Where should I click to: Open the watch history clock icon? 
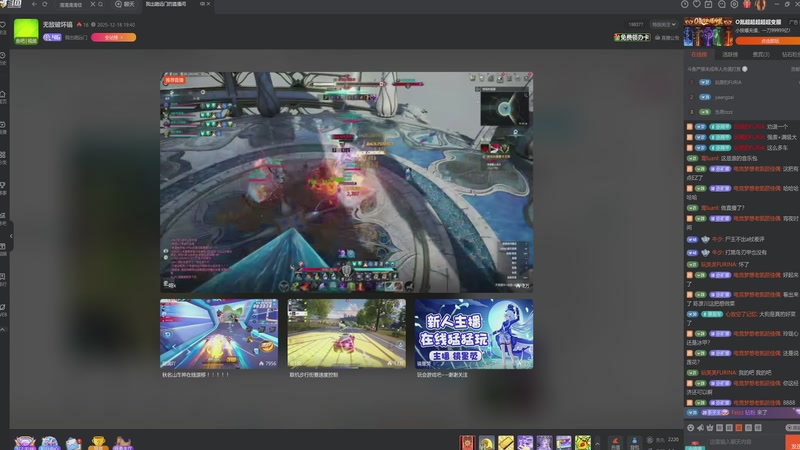pyautogui.click(x=685, y=4)
